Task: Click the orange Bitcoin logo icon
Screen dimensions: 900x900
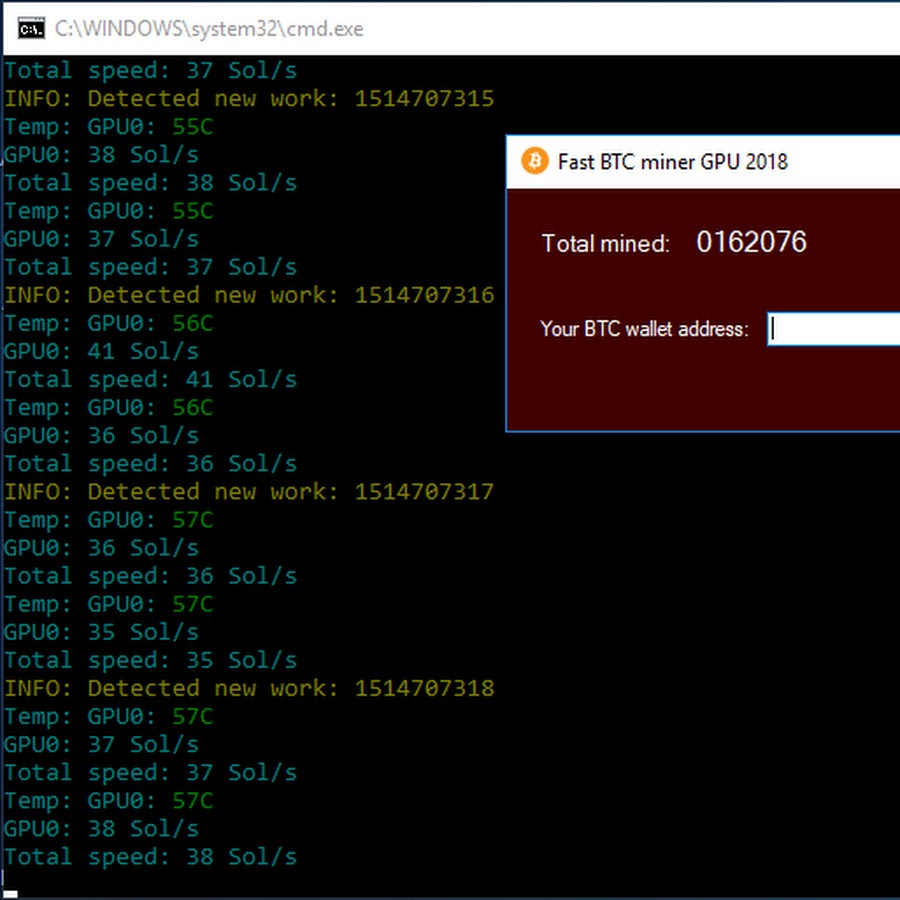Action: click(535, 160)
